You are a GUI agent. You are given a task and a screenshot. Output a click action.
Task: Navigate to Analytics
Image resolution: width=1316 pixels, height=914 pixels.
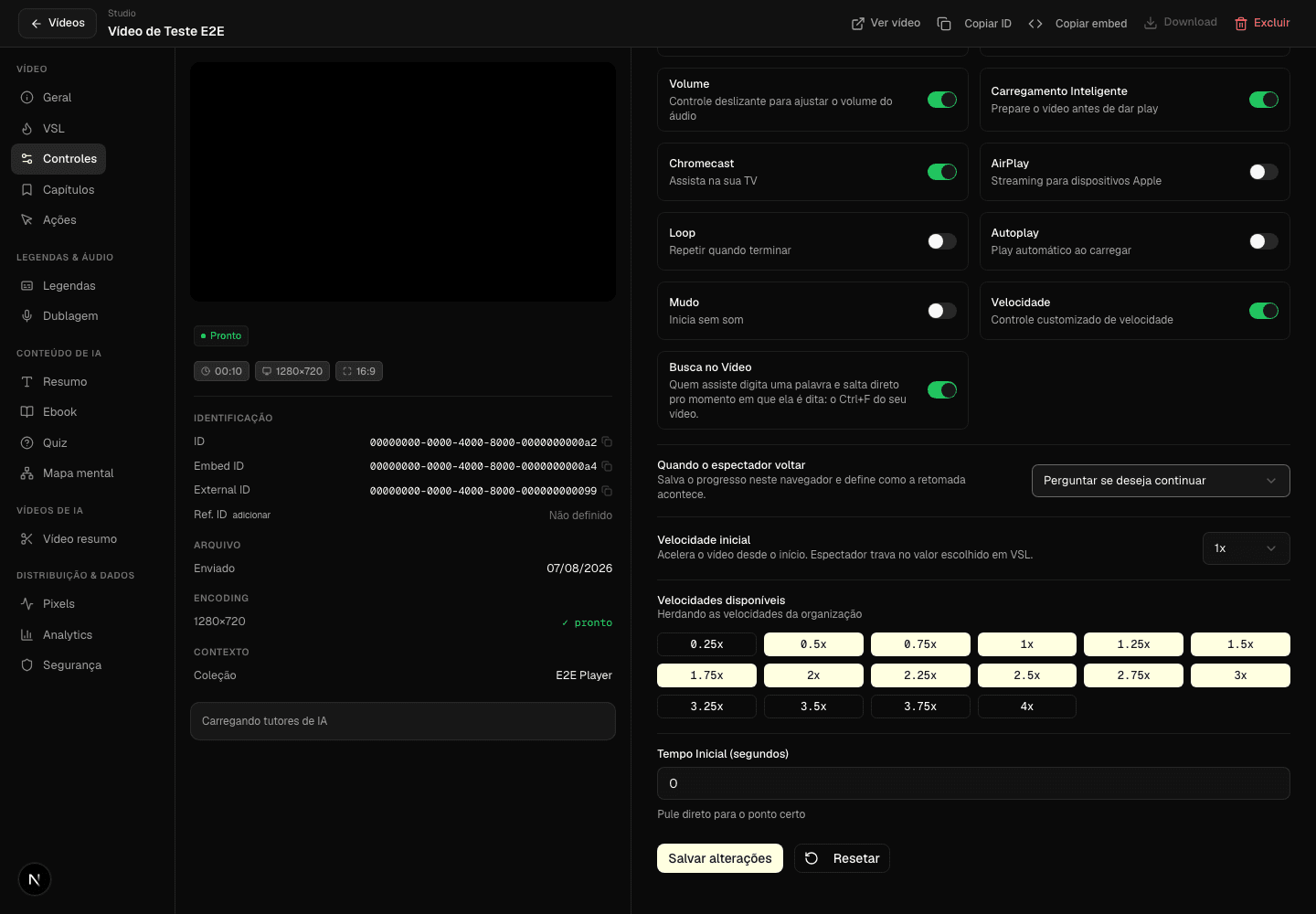pos(57,635)
